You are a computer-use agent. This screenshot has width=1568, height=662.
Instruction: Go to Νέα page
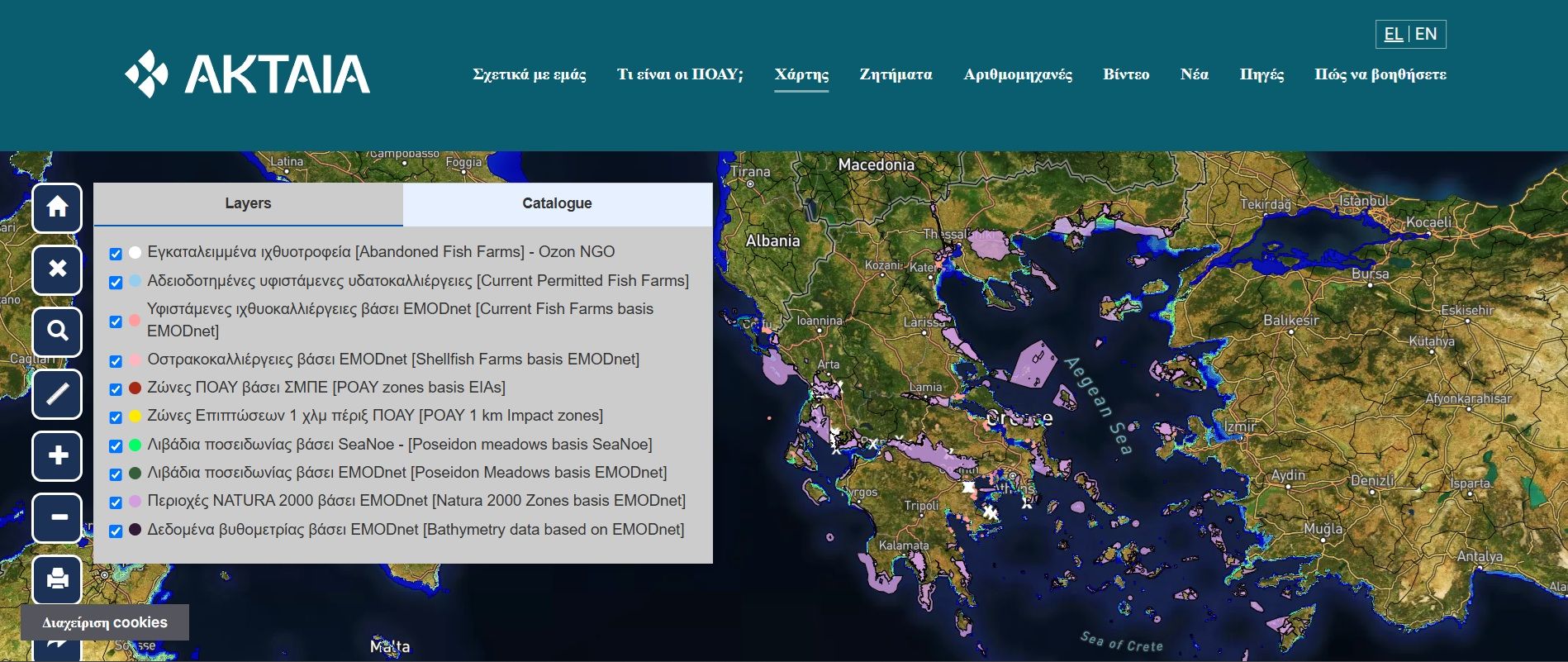pos(1195,74)
